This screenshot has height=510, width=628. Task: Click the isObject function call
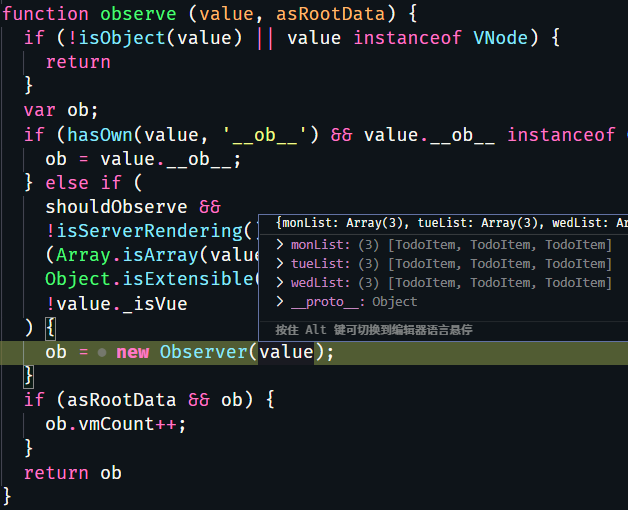pyautogui.click(x=122, y=38)
